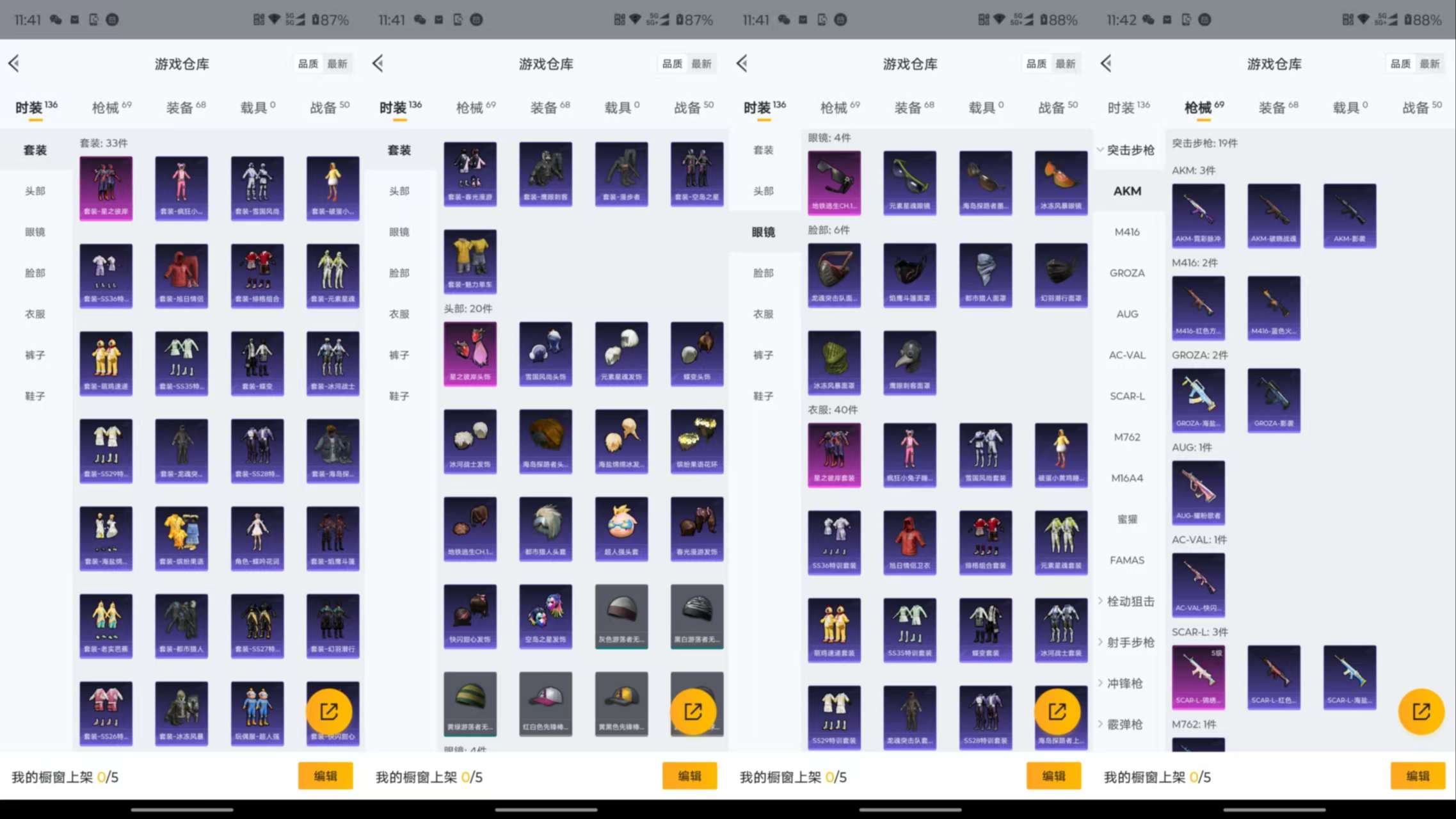Expand the 冲锋枪 category
1456x819 pixels.
pyautogui.click(x=1124, y=683)
